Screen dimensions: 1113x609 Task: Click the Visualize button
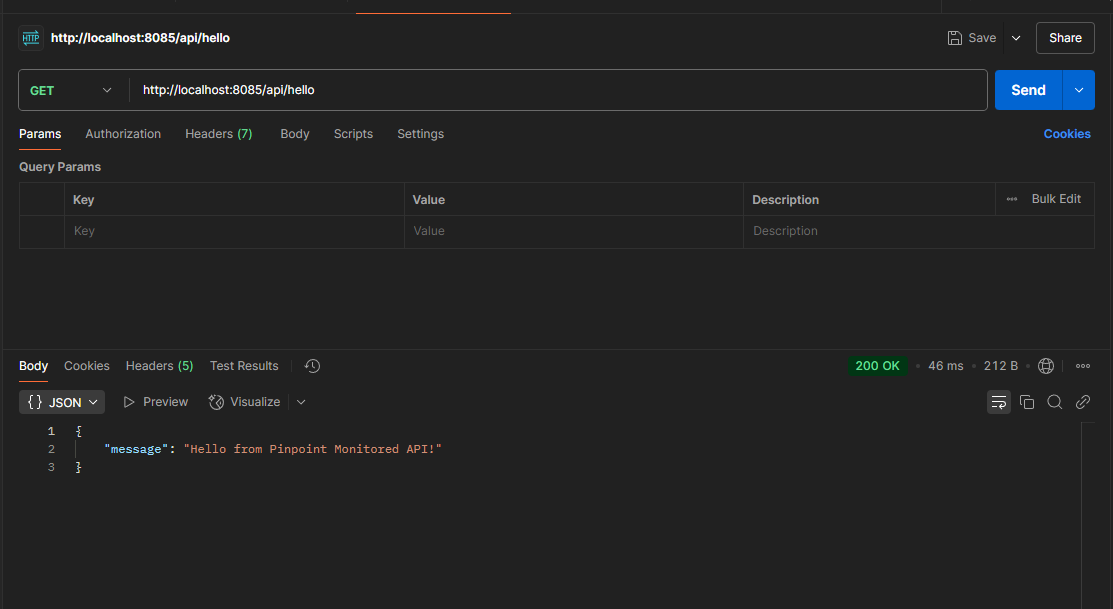(244, 402)
